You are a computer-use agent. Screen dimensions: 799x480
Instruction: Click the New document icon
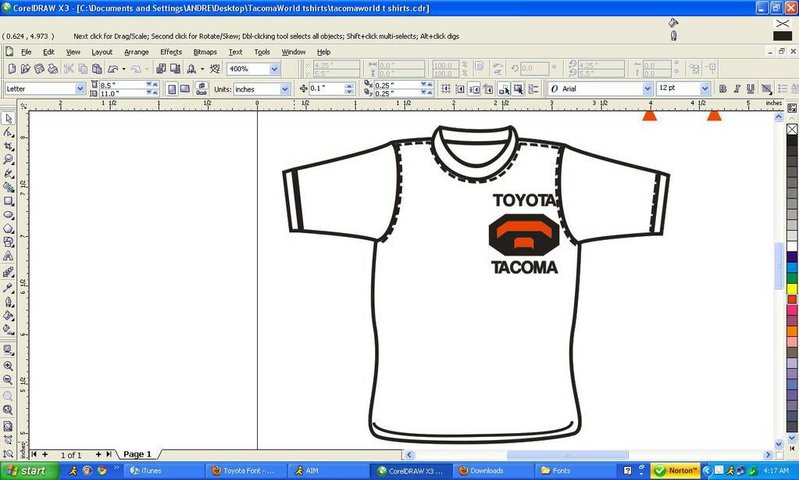coord(12,68)
